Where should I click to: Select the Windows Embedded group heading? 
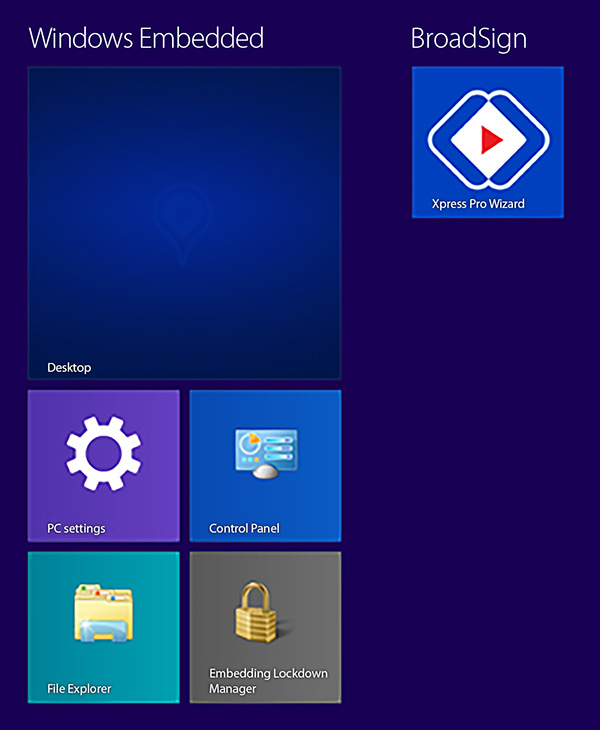click(x=146, y=38)
